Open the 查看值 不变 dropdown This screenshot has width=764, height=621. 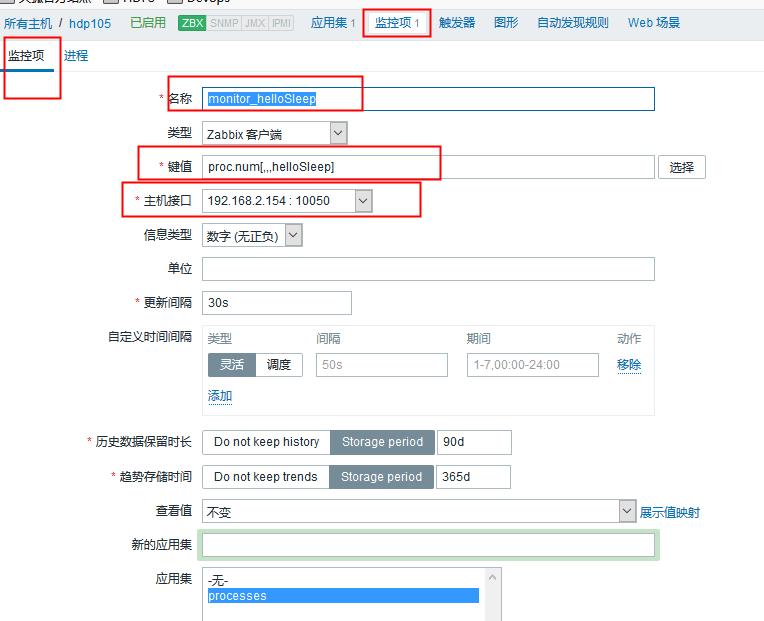pyautogui.click(x=419, y=511)
